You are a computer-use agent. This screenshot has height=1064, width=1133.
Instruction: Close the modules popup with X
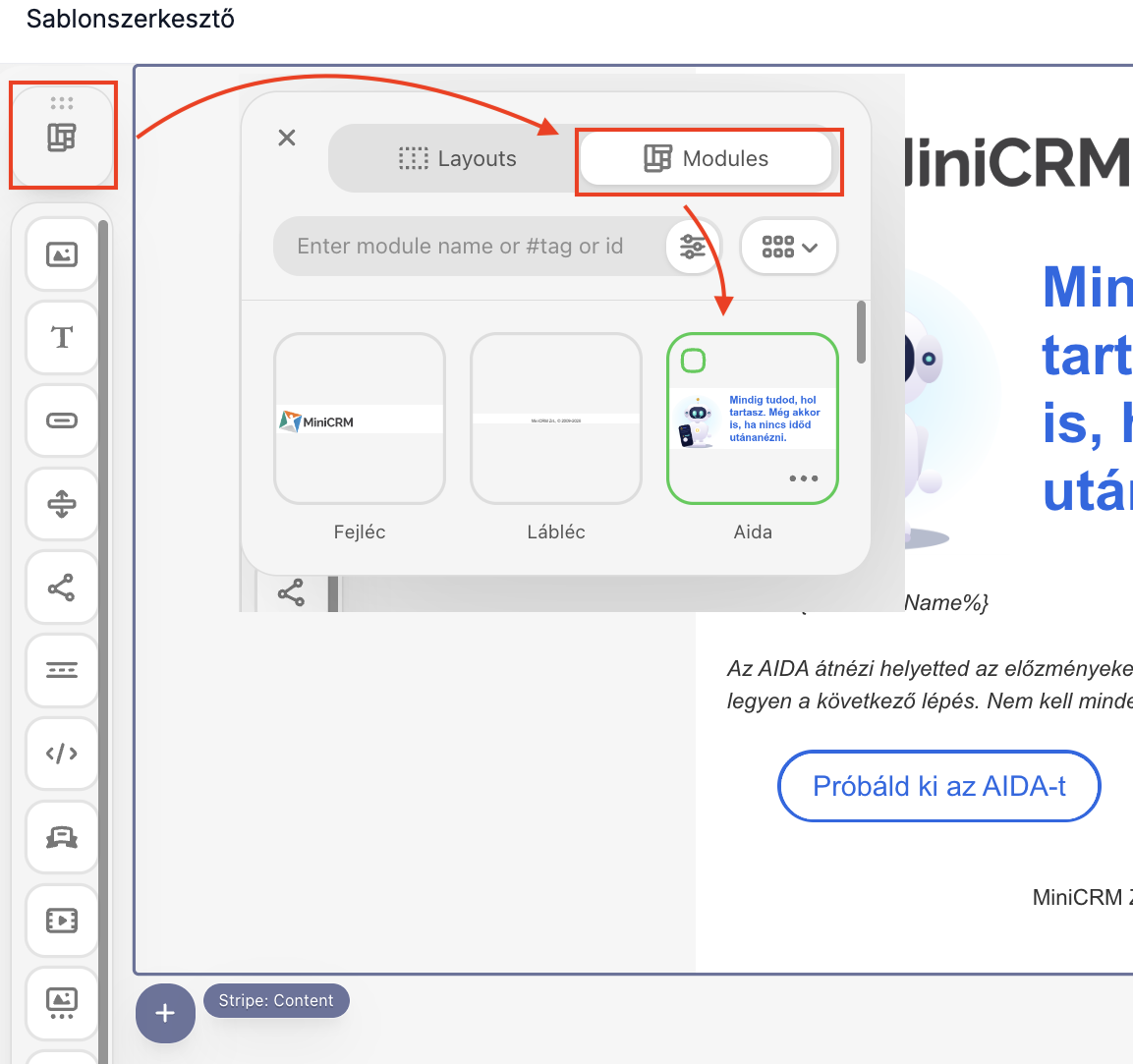pyautogui.click(x=287, y=138)
